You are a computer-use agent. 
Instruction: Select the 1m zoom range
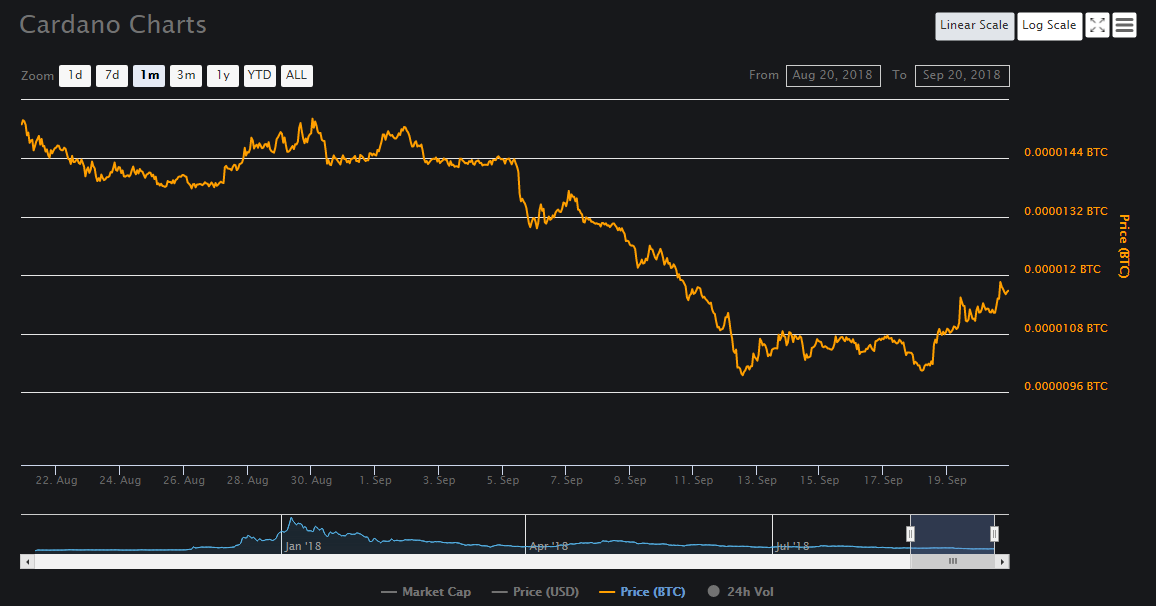point(149,75)
